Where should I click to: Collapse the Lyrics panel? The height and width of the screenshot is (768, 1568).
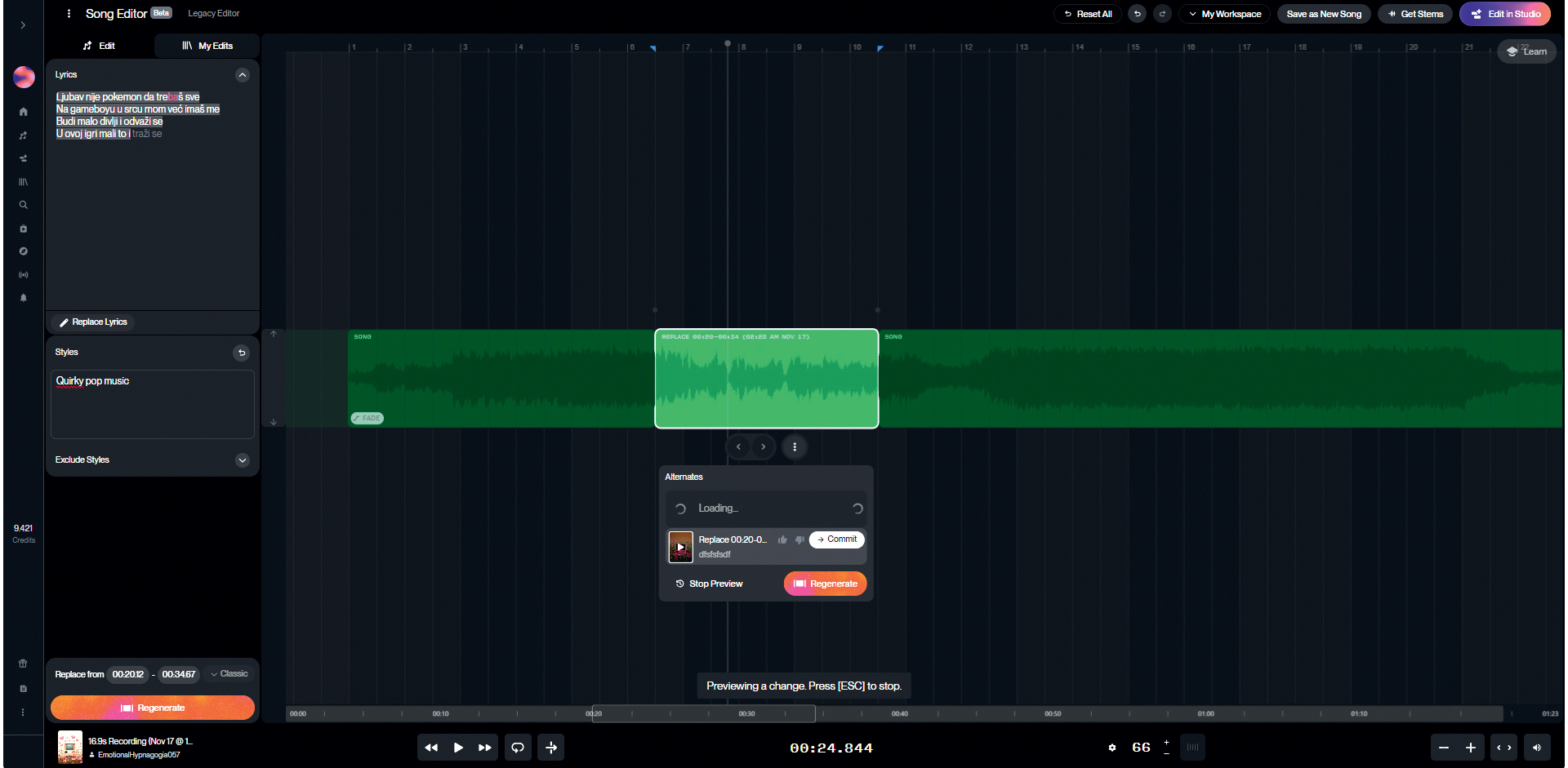(x=243, y=75)
